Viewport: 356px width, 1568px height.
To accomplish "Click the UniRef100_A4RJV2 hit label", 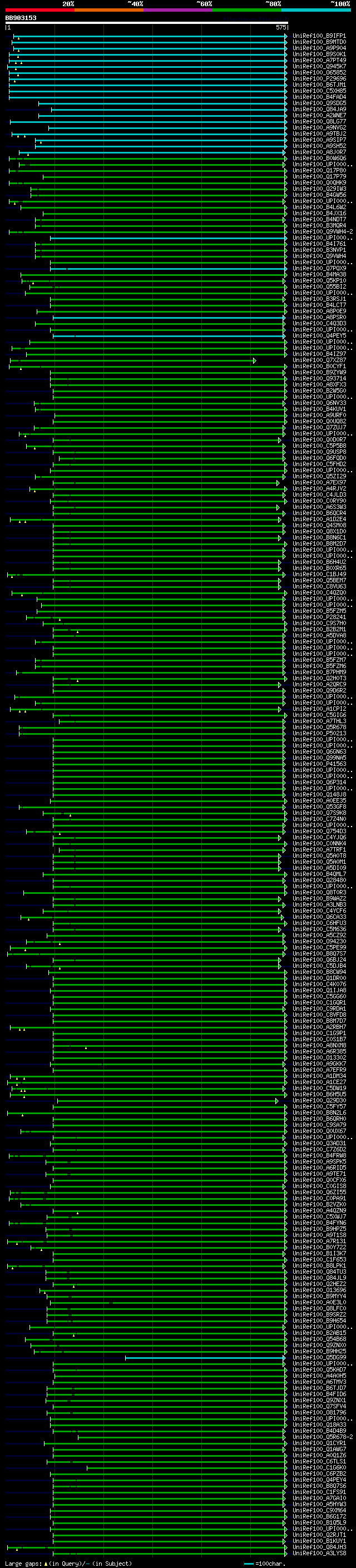I will click(x=319, y=489).
